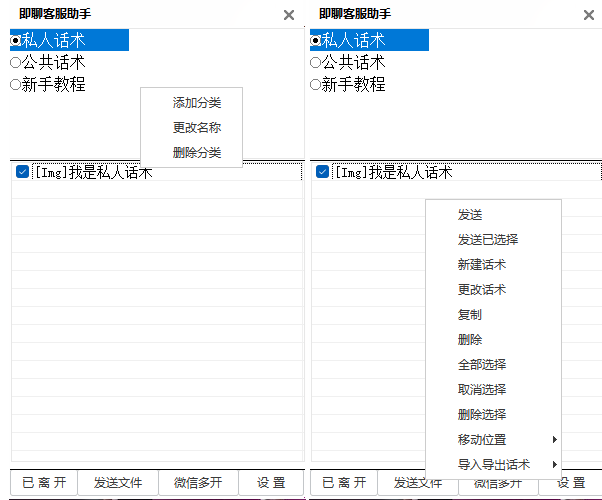
Task: Expand the 移动位置 submenu arrow
Action: (x=554, y=440)
